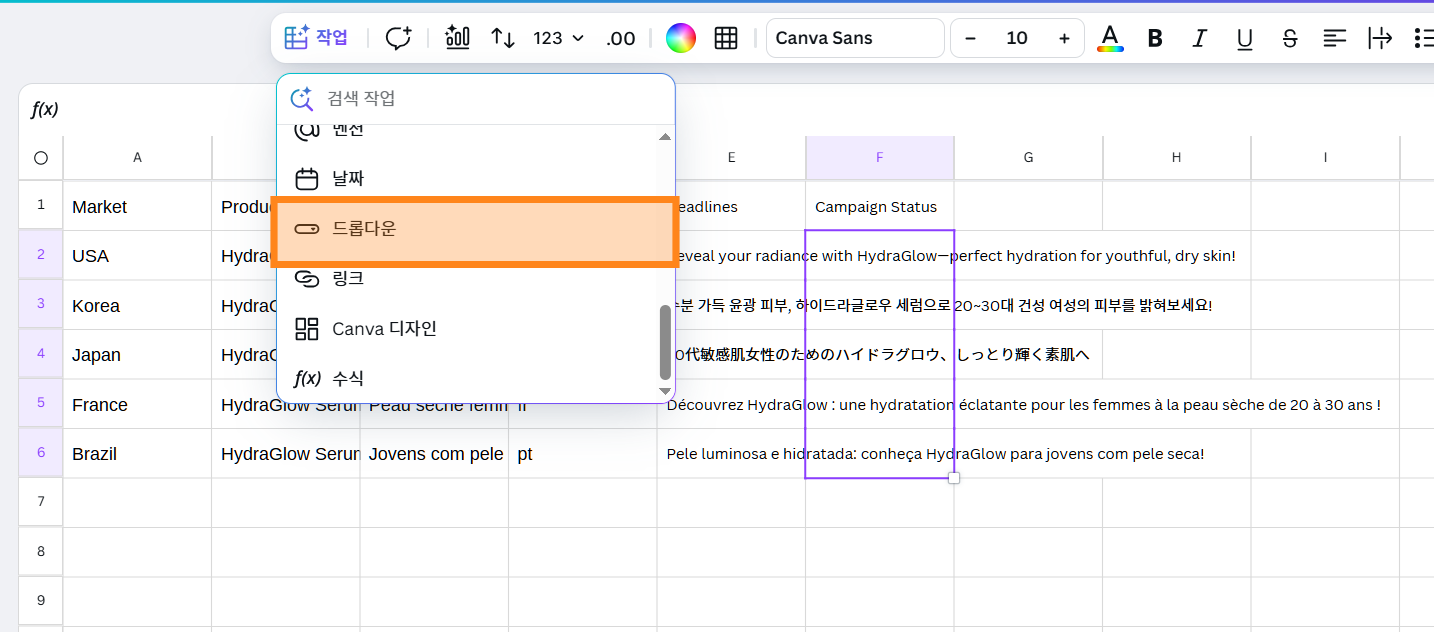Click the Brazil cell

click(x=137, y=454)
